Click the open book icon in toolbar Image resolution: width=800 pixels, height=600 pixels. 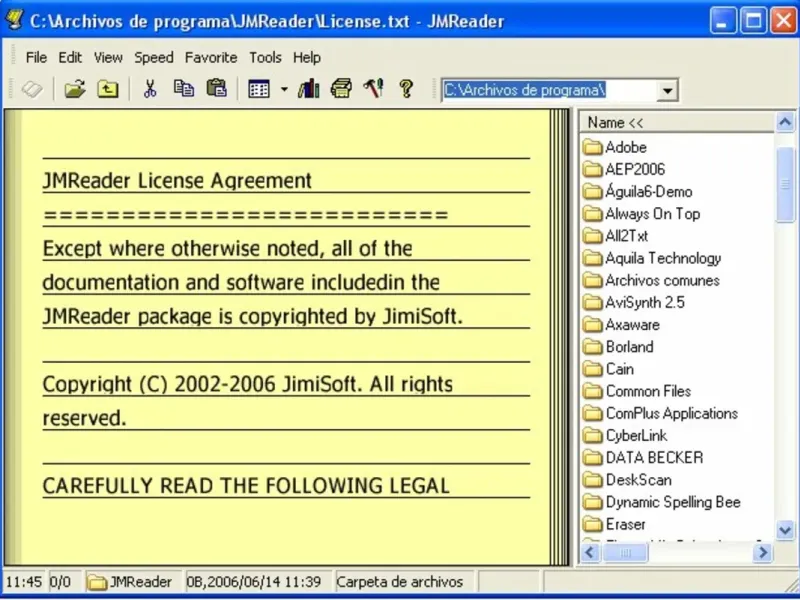[32, 90]
